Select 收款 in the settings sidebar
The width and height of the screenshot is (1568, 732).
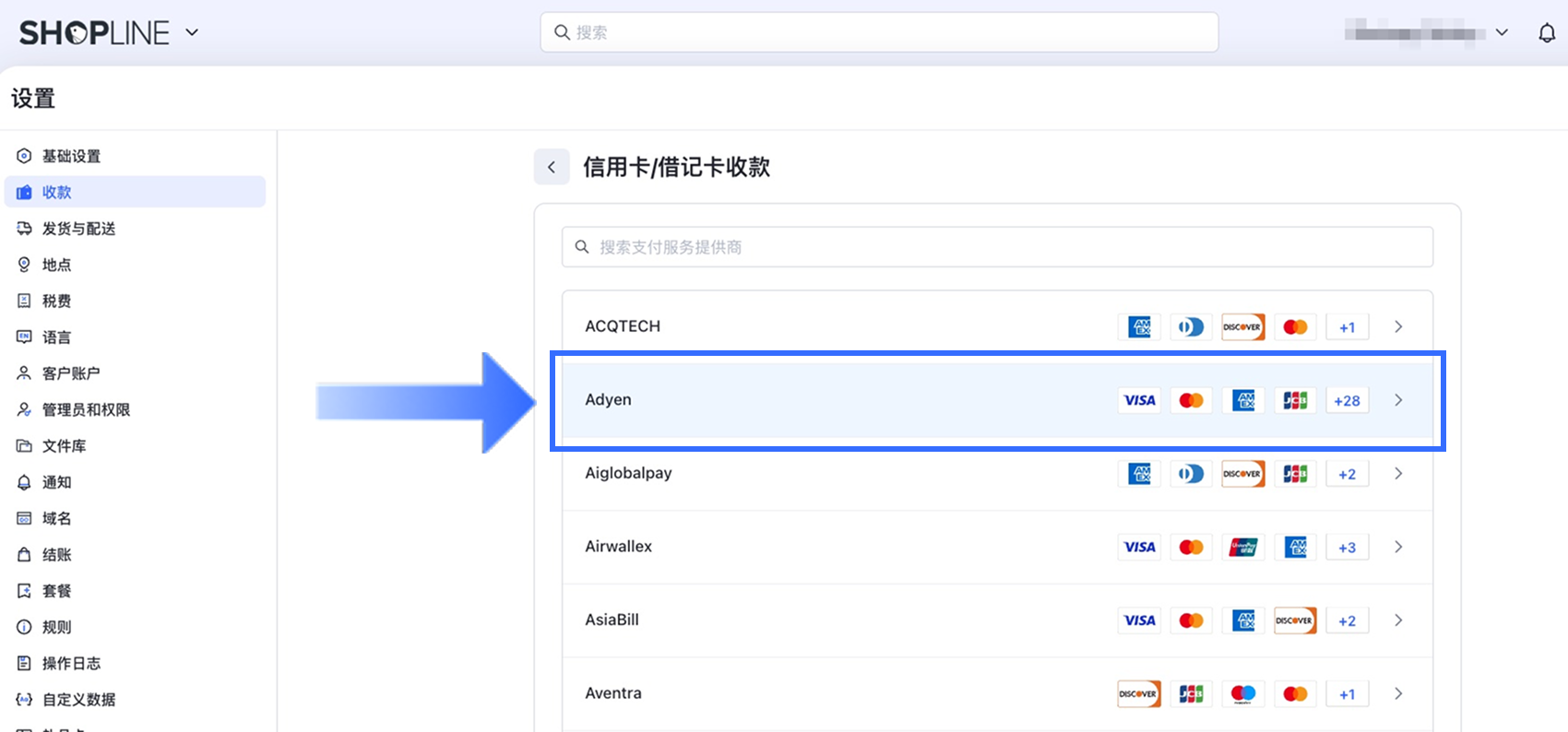(135, 192)
